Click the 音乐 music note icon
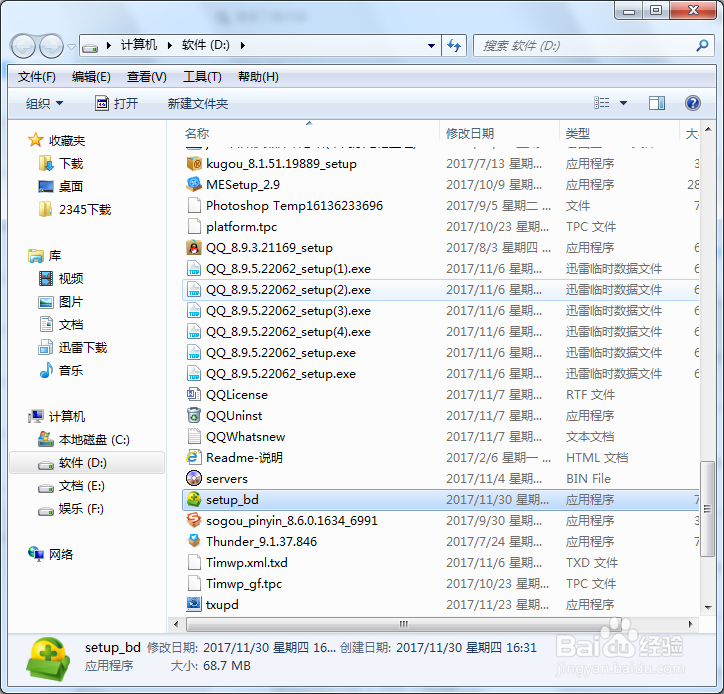Image resolution: width=724 pixels, height=694 pixels. (x=46, y=370)
